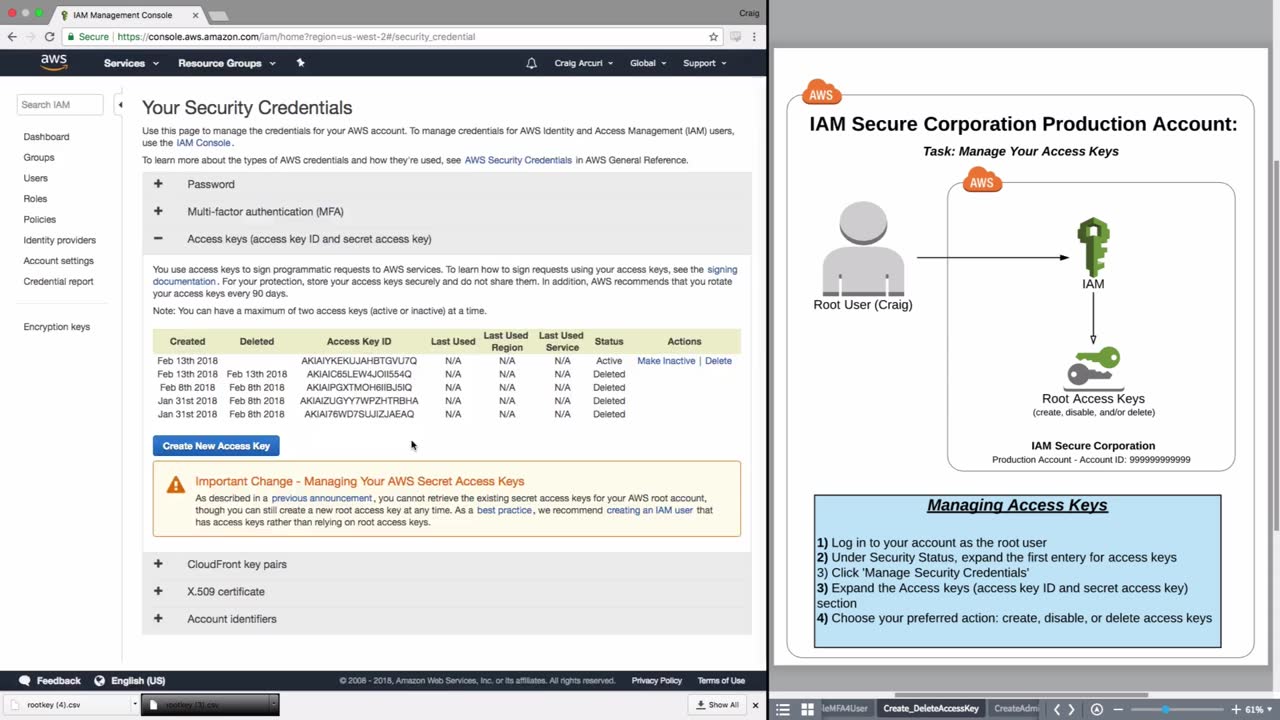Viewport: 1280px width, 720px height.
Task: Open the Chrome three-dot menu
Action: coord(754,37)
